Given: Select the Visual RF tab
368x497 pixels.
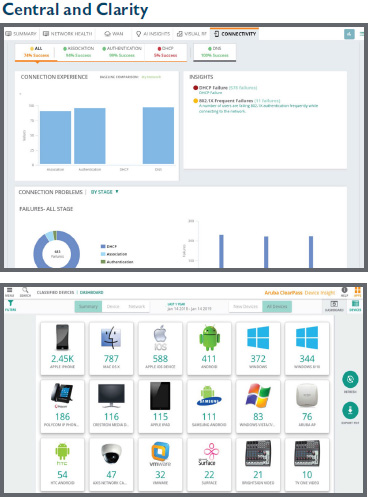Looking at the screenshot, I should point(192,34).
